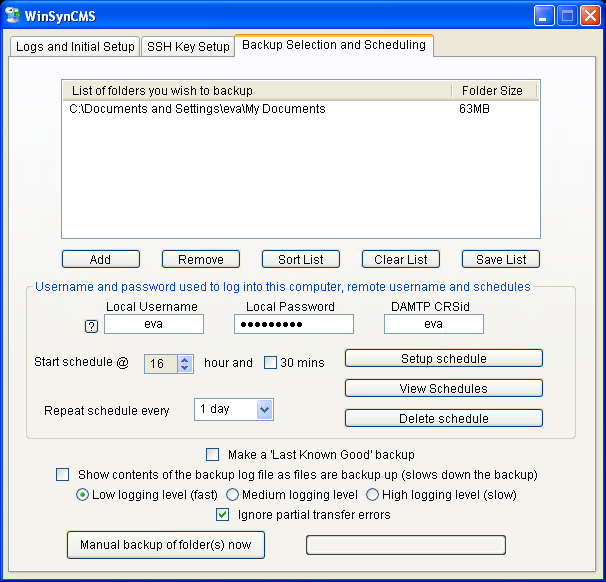Click the Local Password field

[x=293, y=324]
